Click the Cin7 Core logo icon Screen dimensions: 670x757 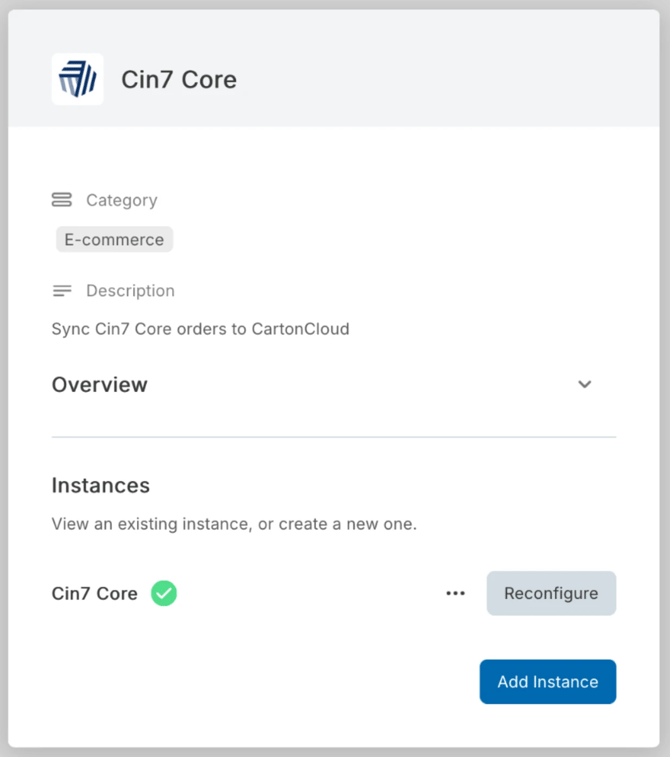pos(77,79)
